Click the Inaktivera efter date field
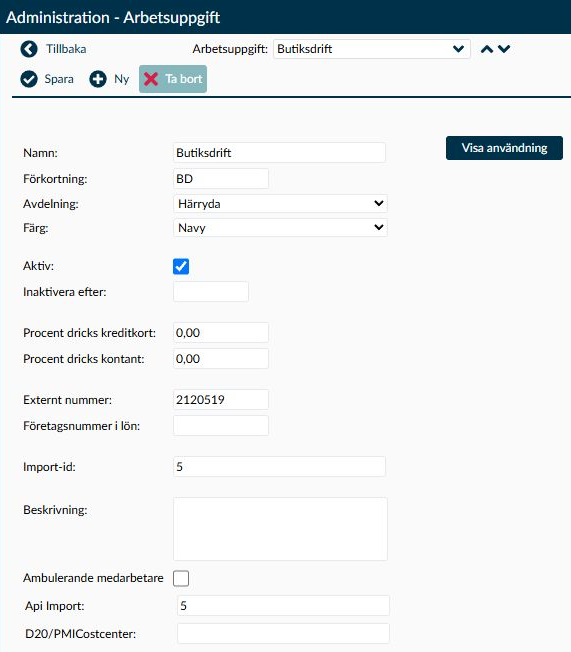 coord(211,292)
